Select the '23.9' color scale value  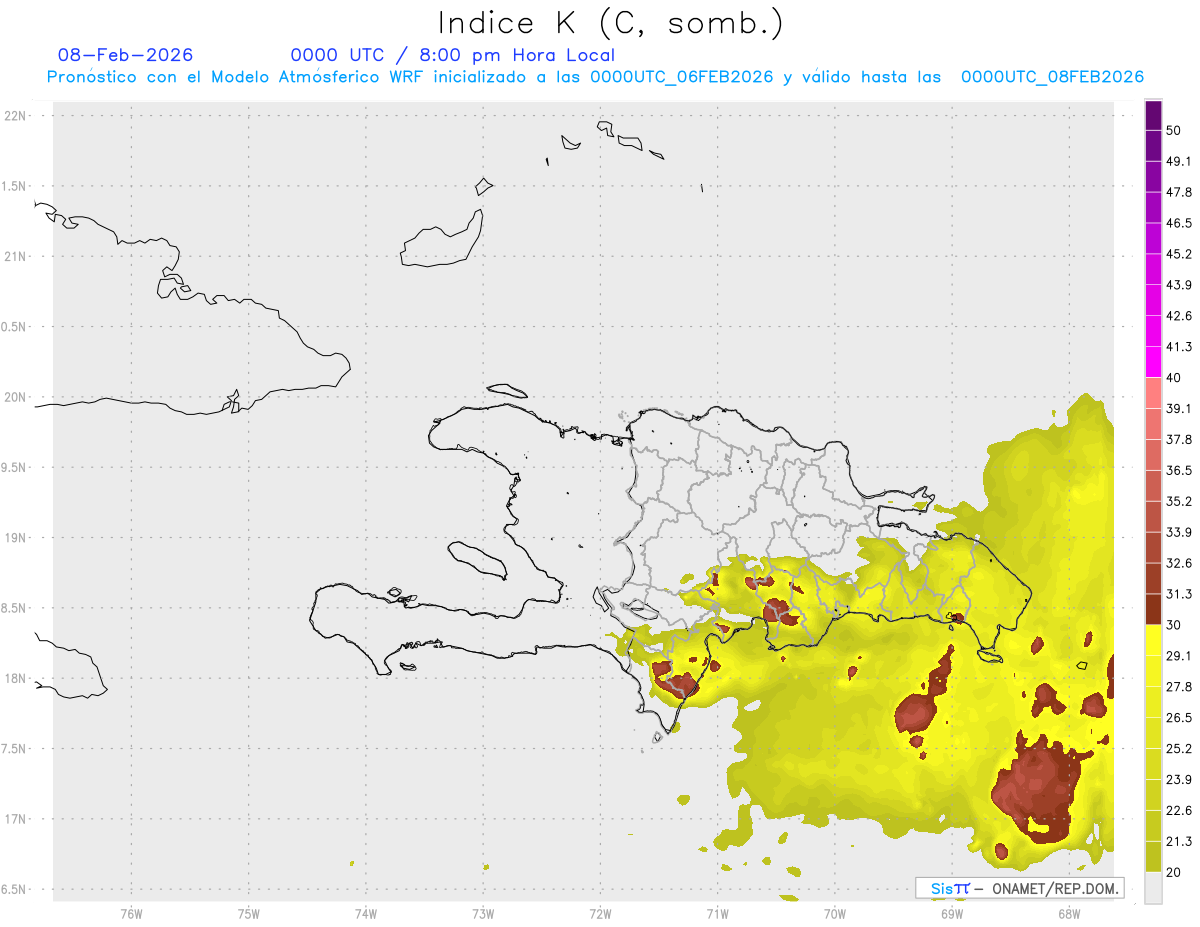[x=1179, y=780]
